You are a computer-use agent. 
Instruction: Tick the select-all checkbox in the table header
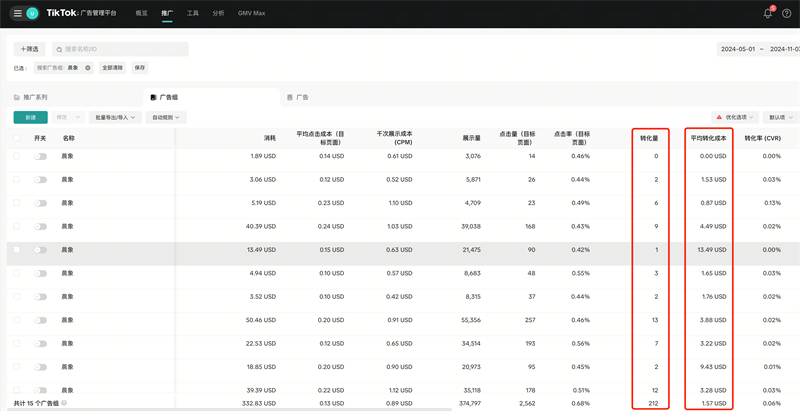coord(17,138)
